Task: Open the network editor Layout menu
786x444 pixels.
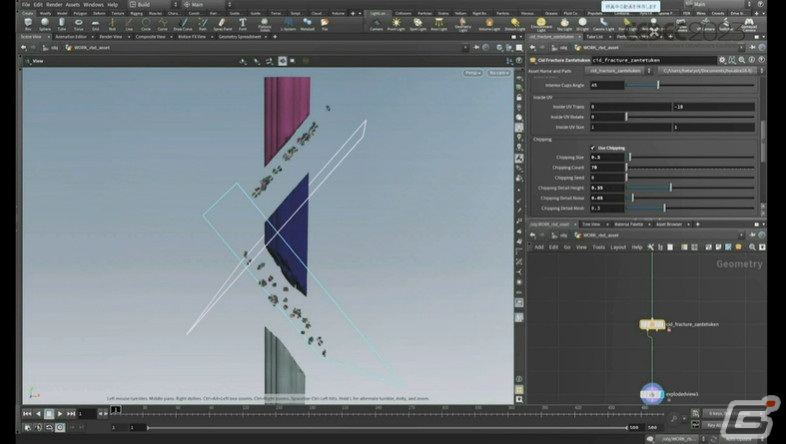Action: (618, 247)
